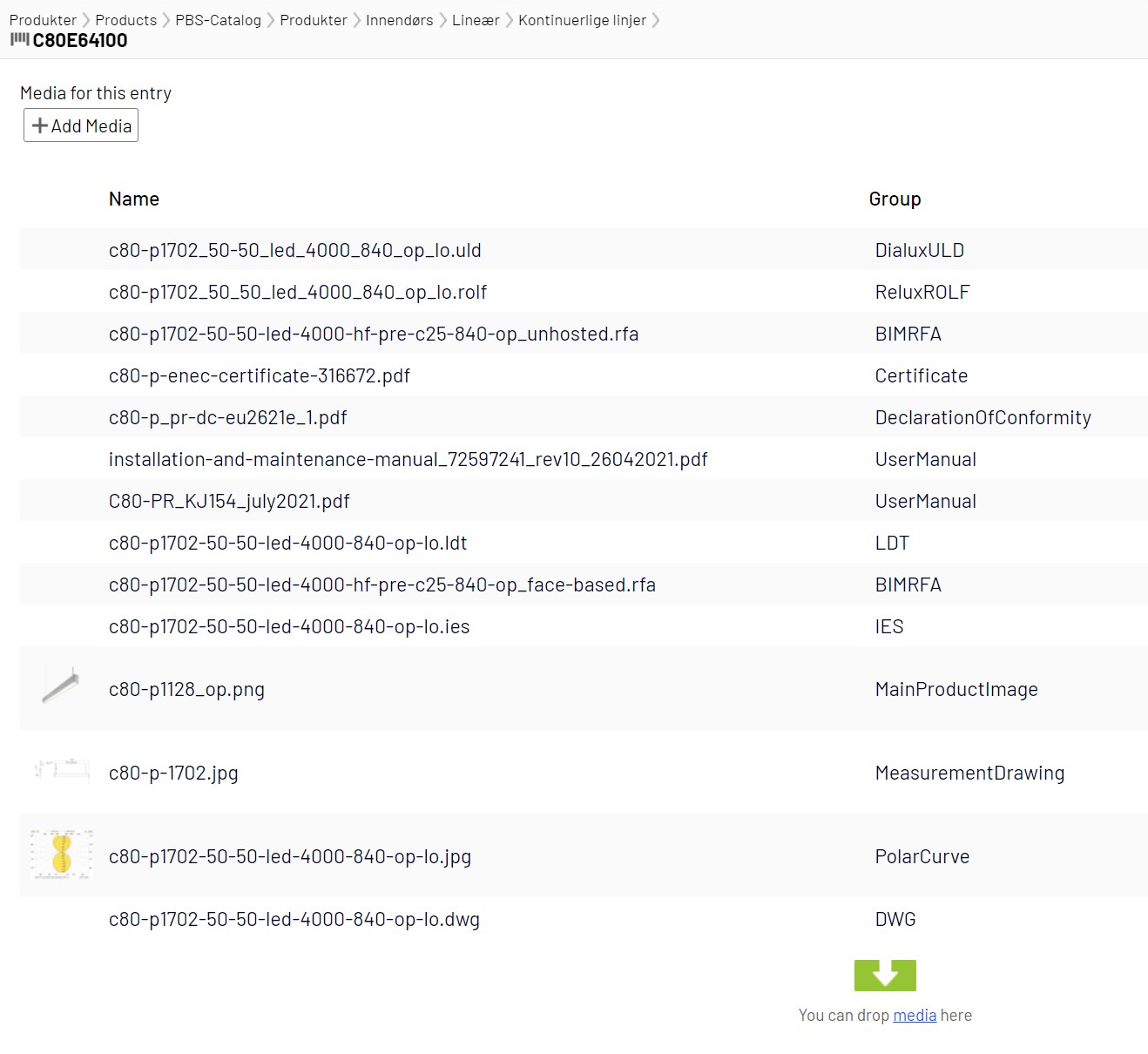The image size is (1148, 1054).
Task: Navigate to PBS-Catalog breadcrumb
Action: (218, 20)
